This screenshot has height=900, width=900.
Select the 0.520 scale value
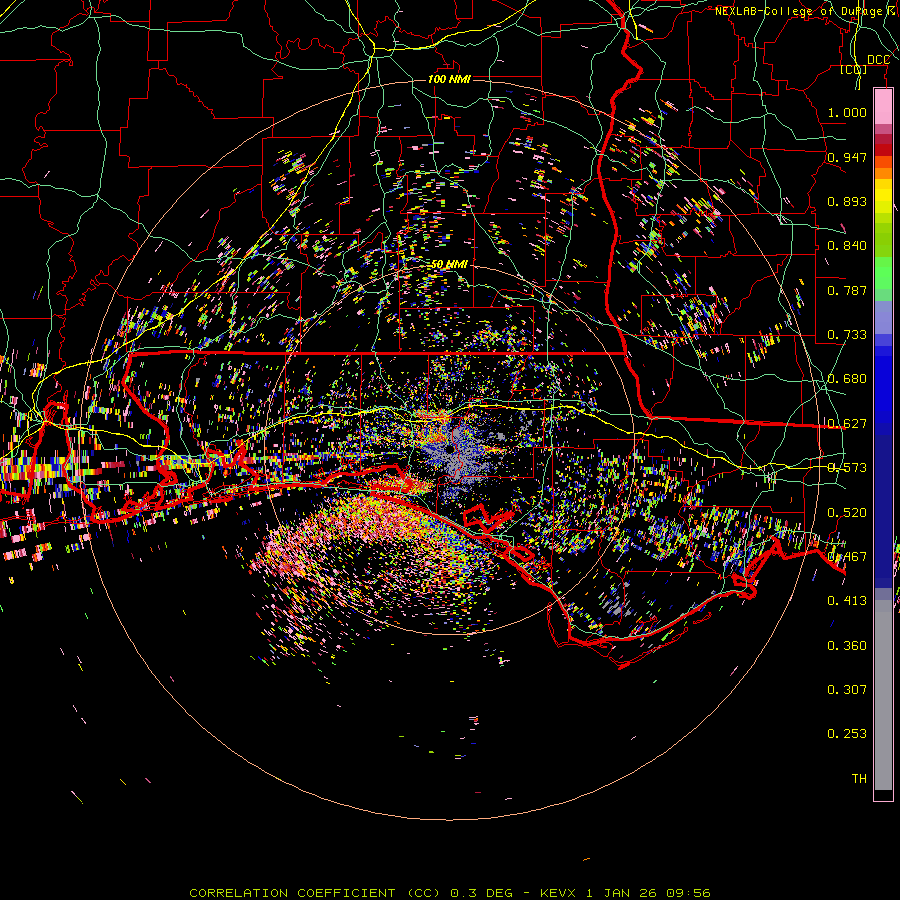point(847,513)
